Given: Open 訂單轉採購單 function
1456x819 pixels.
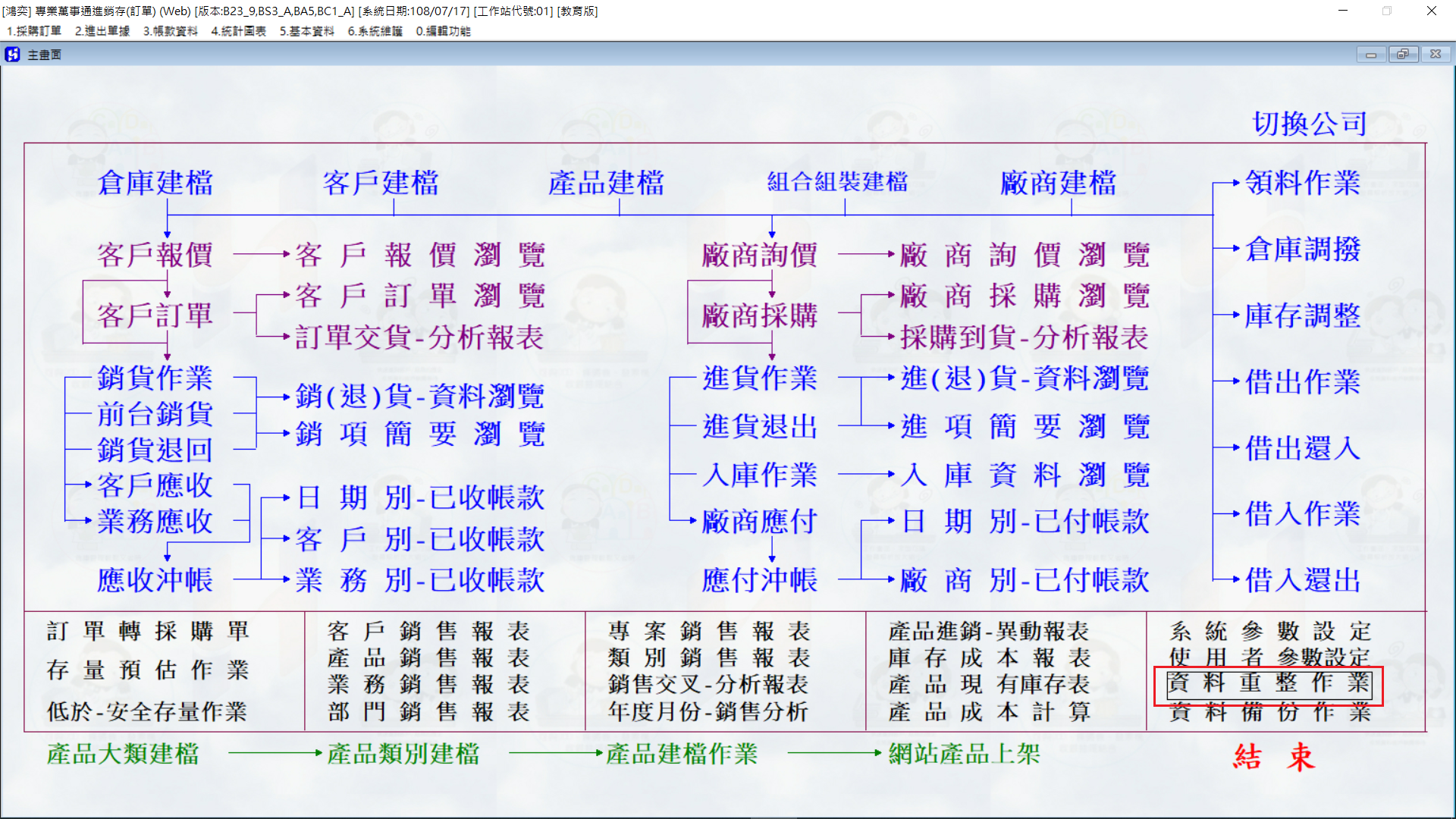Looking at the screenshot, I should (148, 631).
